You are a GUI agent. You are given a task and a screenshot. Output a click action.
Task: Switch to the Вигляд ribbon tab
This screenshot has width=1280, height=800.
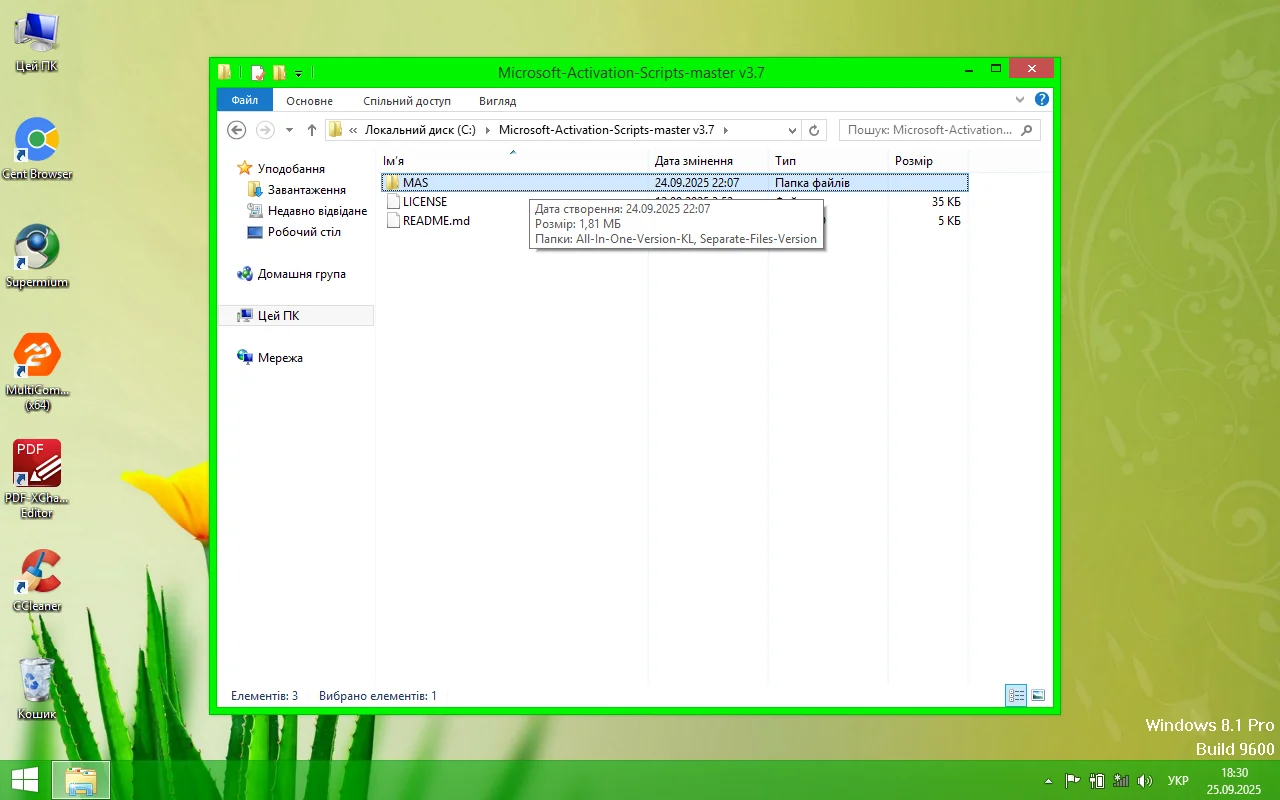(x=497, y=100)
